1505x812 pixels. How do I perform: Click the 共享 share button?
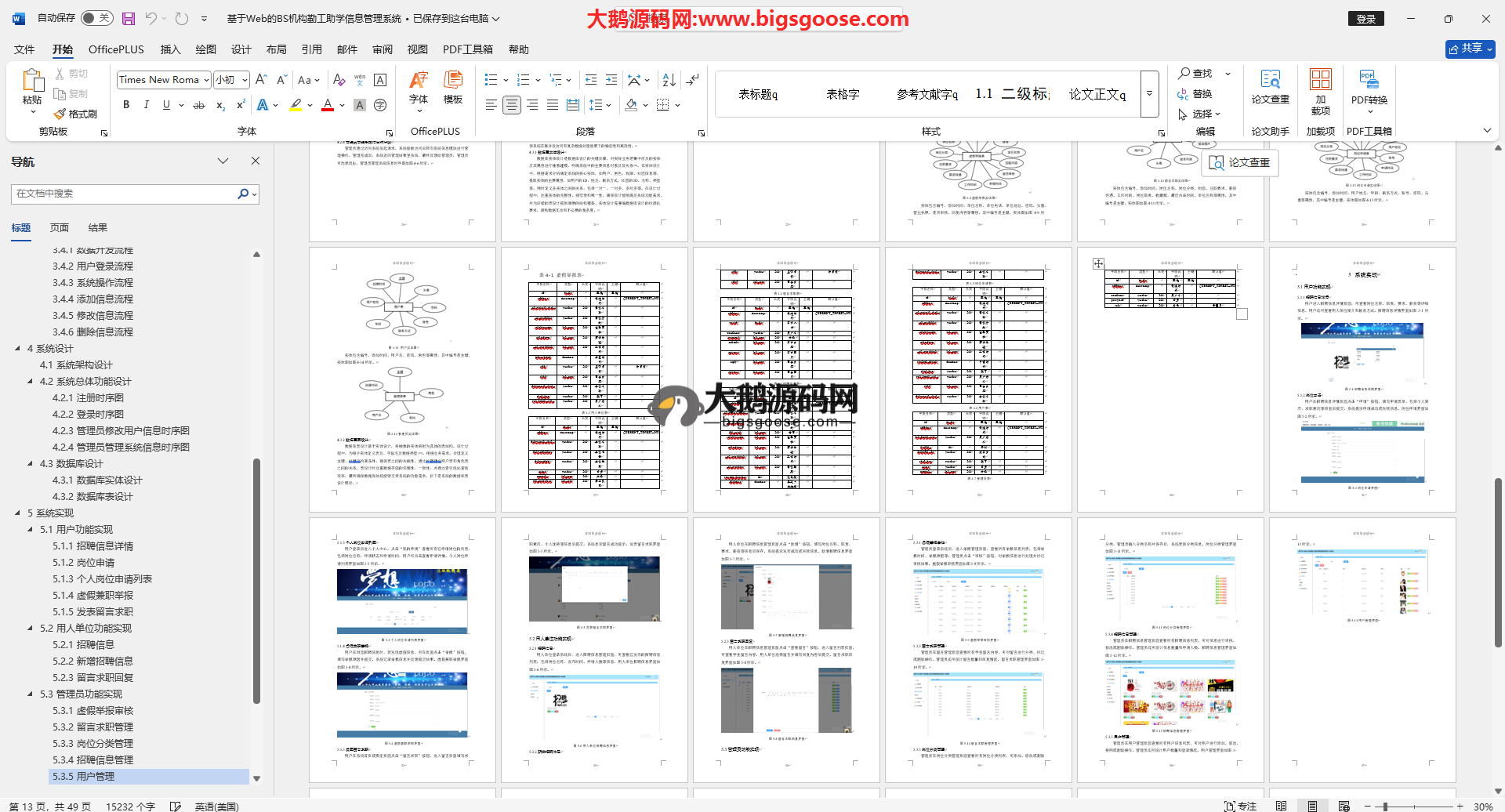1470,49
